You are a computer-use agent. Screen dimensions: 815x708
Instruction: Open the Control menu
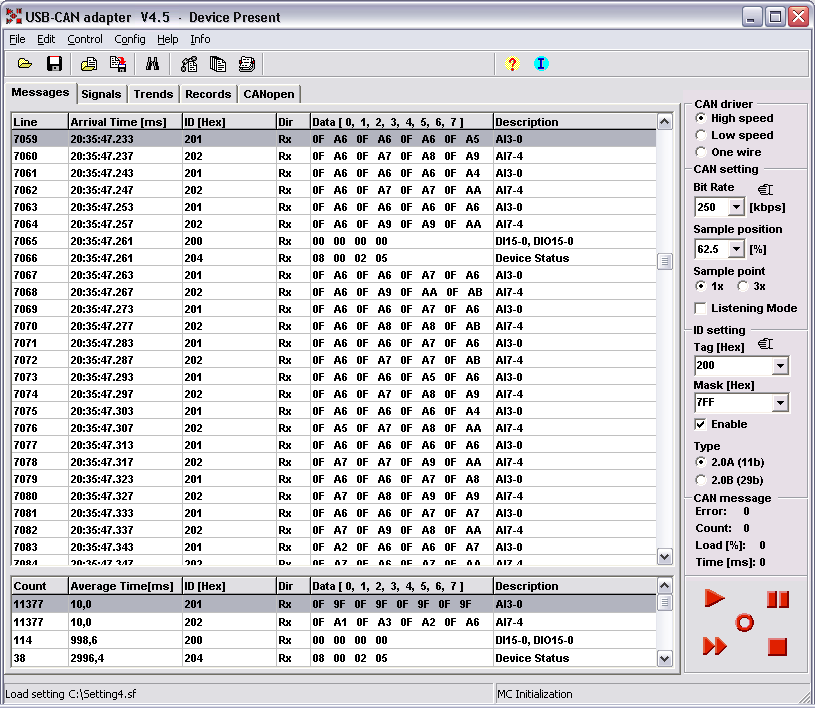(85, 39)
